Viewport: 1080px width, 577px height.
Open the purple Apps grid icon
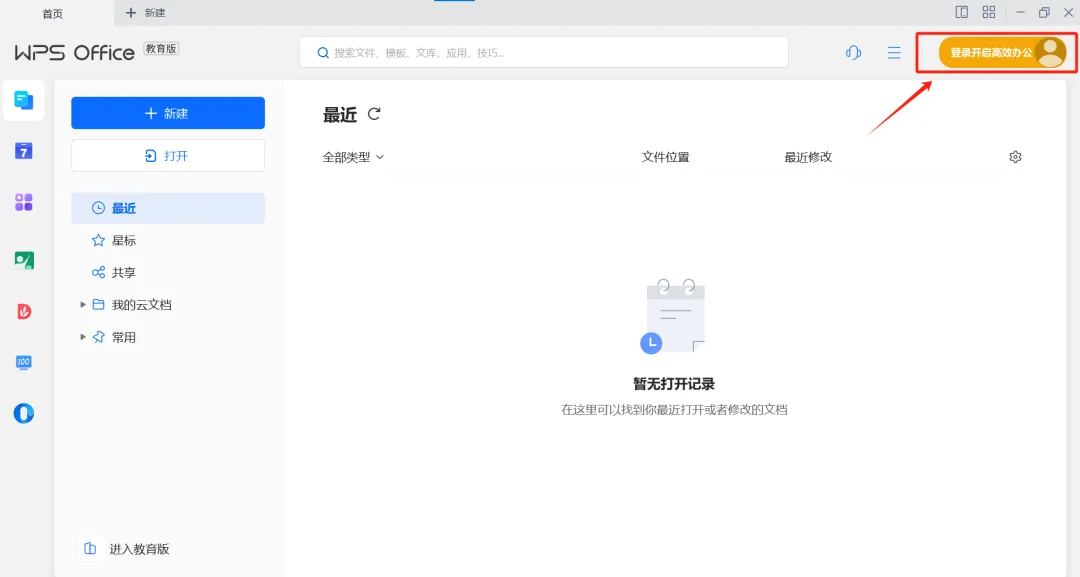(23, 202)
